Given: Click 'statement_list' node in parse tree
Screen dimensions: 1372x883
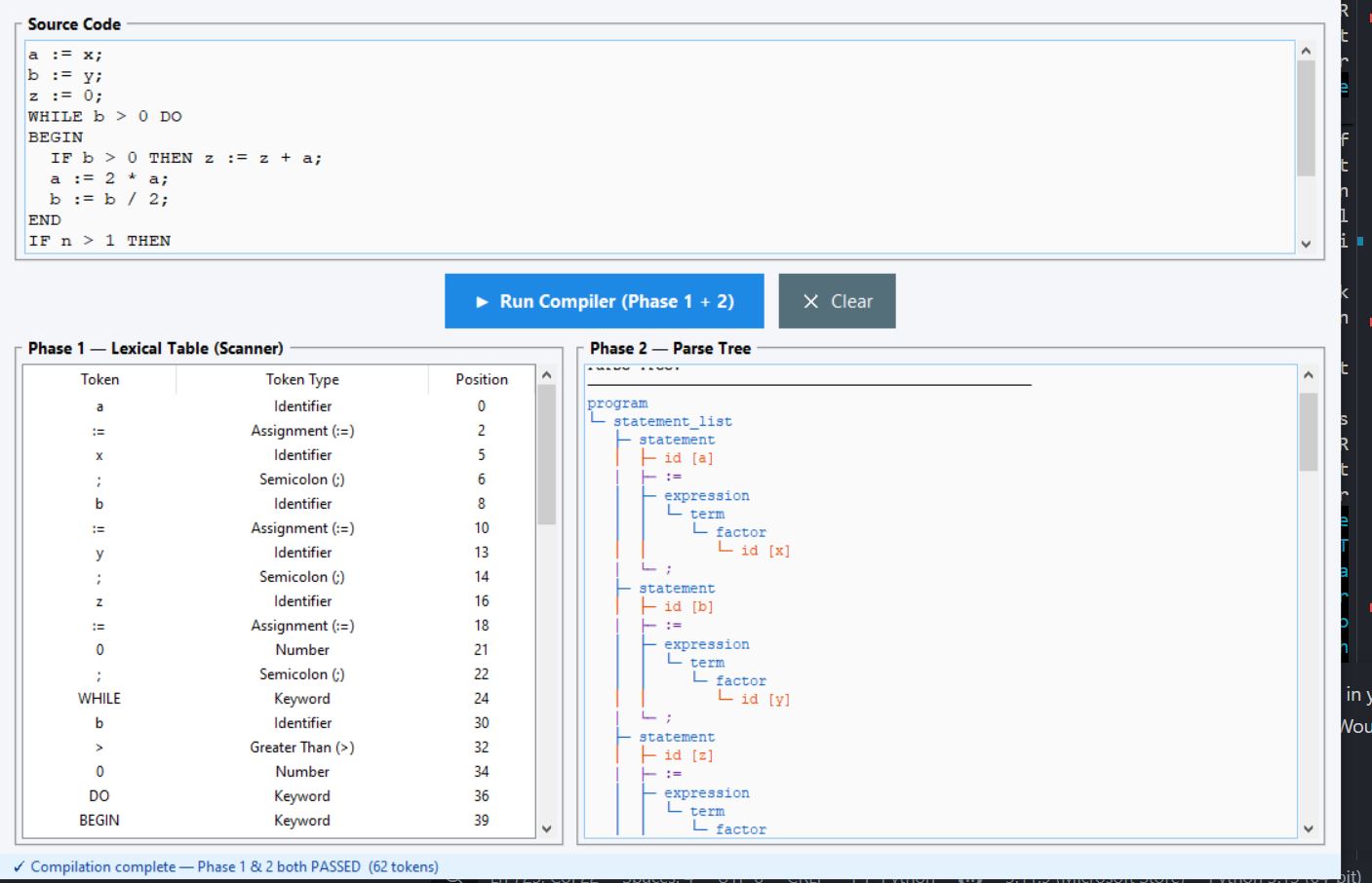Looking at the screenshot, I should tap(673, 422).
